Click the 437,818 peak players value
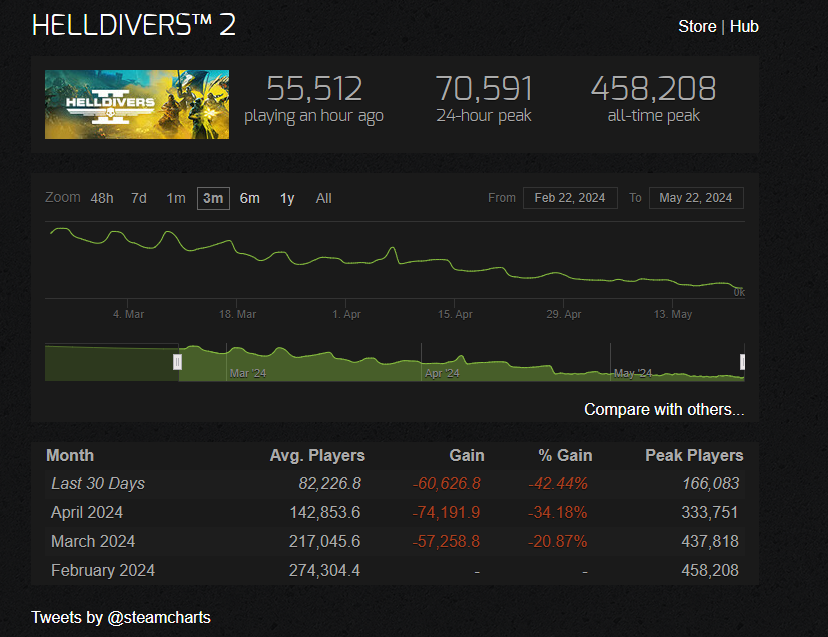Viewport: 828px width, 637px height. tap(710, 541)
